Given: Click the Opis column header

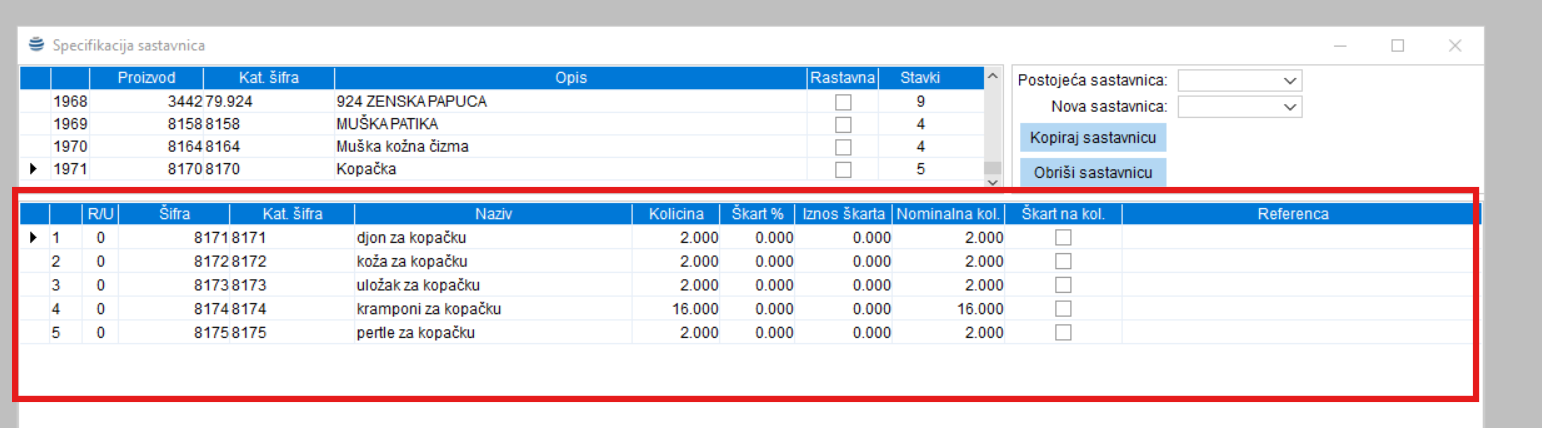Looking at the screenshot, I should 571,77.
